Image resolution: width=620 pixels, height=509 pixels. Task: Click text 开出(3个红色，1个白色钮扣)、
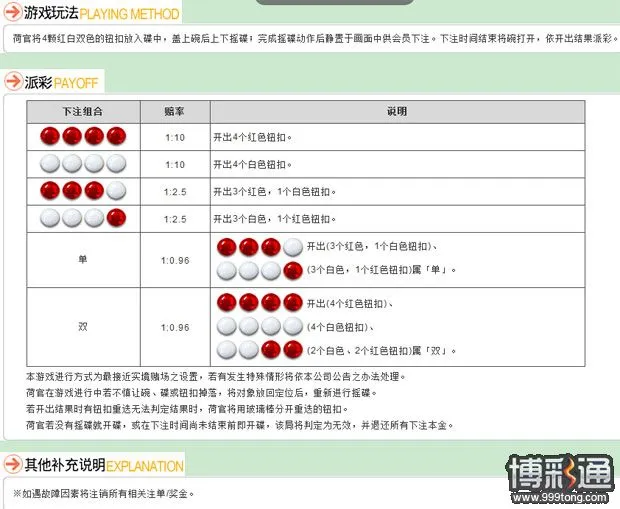[372, 246]
